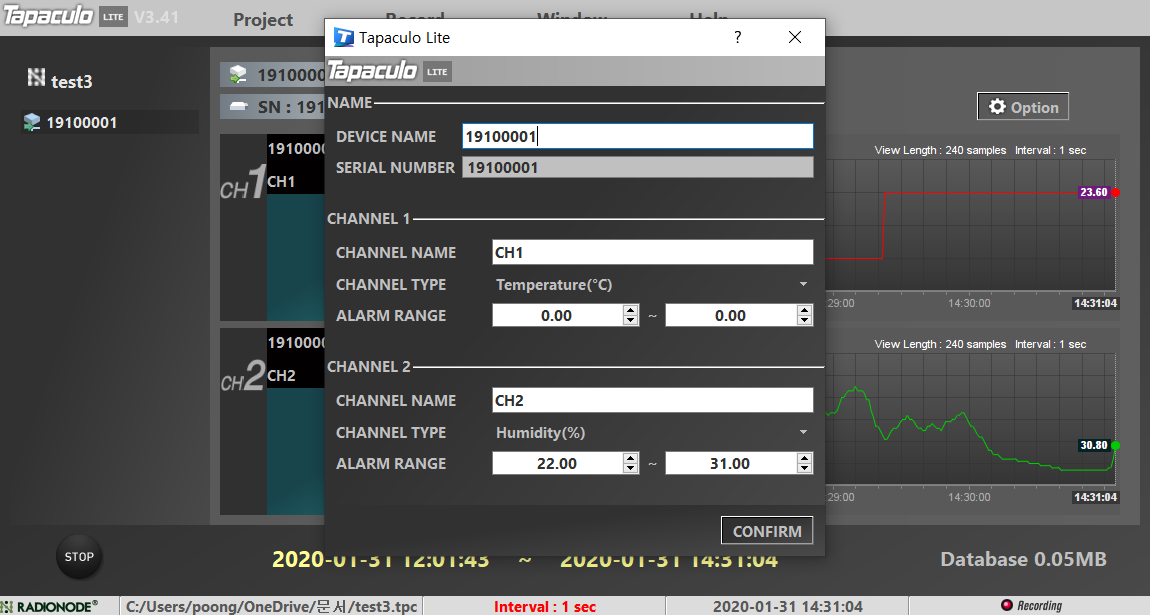Click the Recording status label
This screenshot has height=615, width=1150.
pyautogui.click(x=1039, y=605)
